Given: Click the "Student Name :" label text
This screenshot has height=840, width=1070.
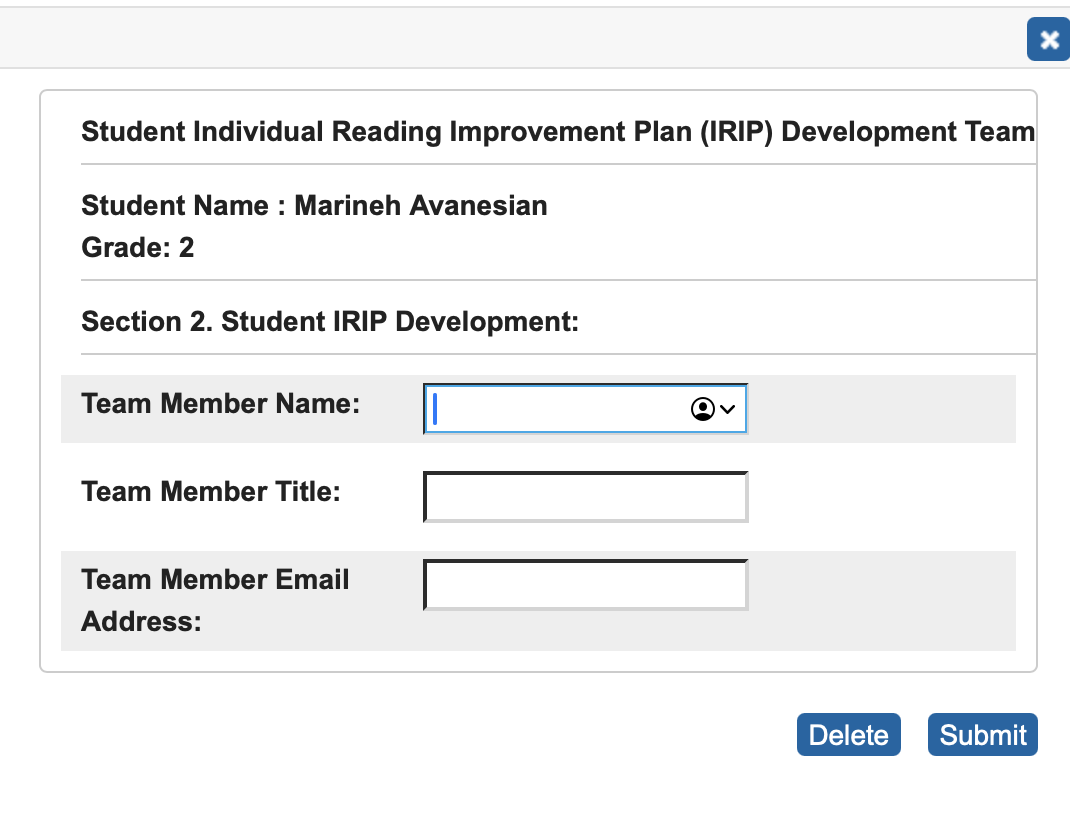Looking at the screenshot, I should pyautogui.click(x=184, y=206).
